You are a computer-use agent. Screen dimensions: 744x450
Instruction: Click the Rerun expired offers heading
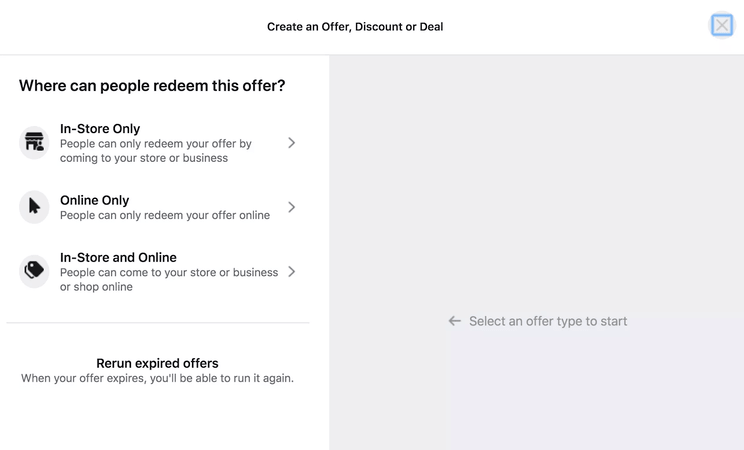(x=157, y=363)
